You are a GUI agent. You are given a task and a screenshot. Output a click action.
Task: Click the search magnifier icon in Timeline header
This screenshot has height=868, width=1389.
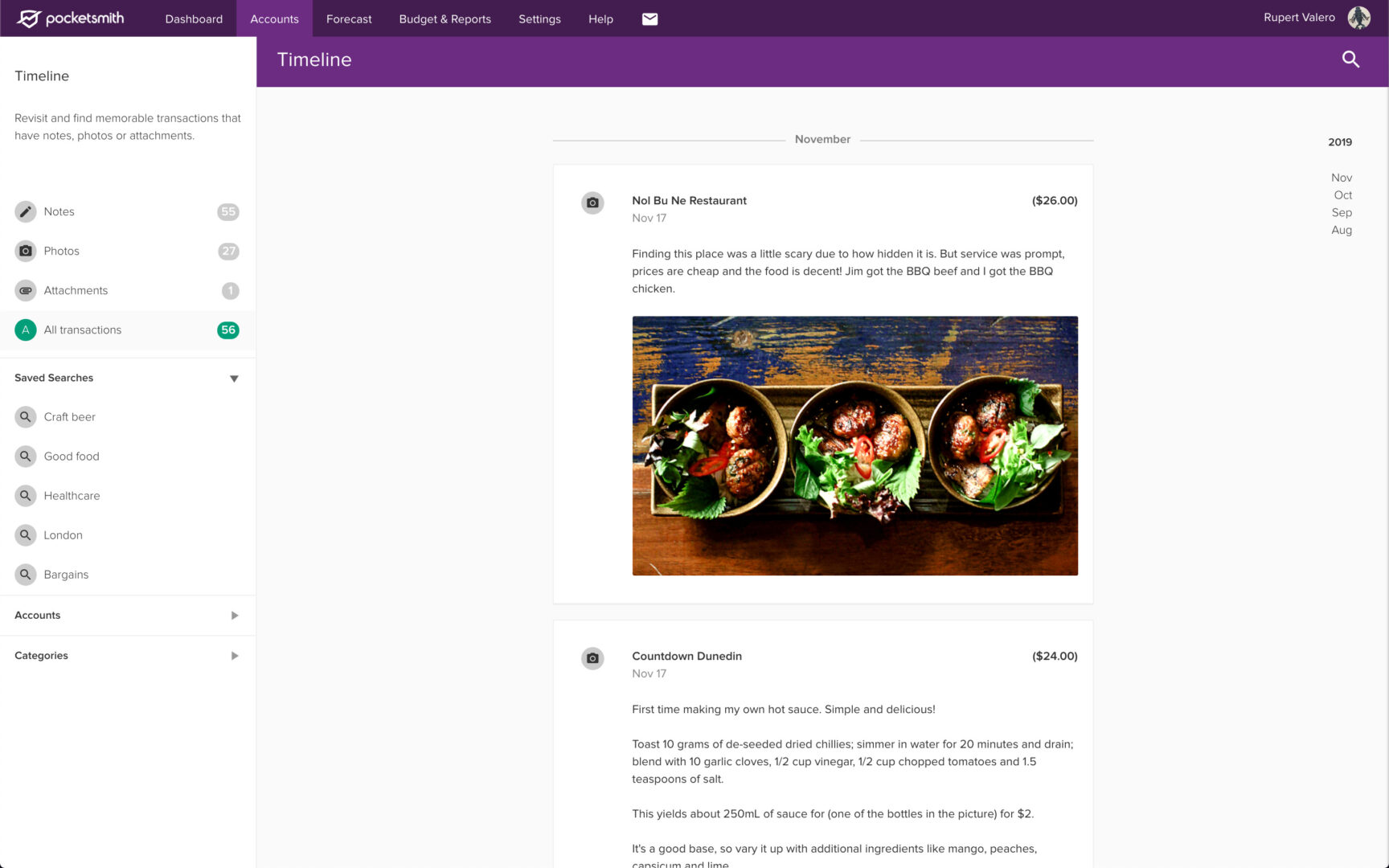click(1350, 59)
